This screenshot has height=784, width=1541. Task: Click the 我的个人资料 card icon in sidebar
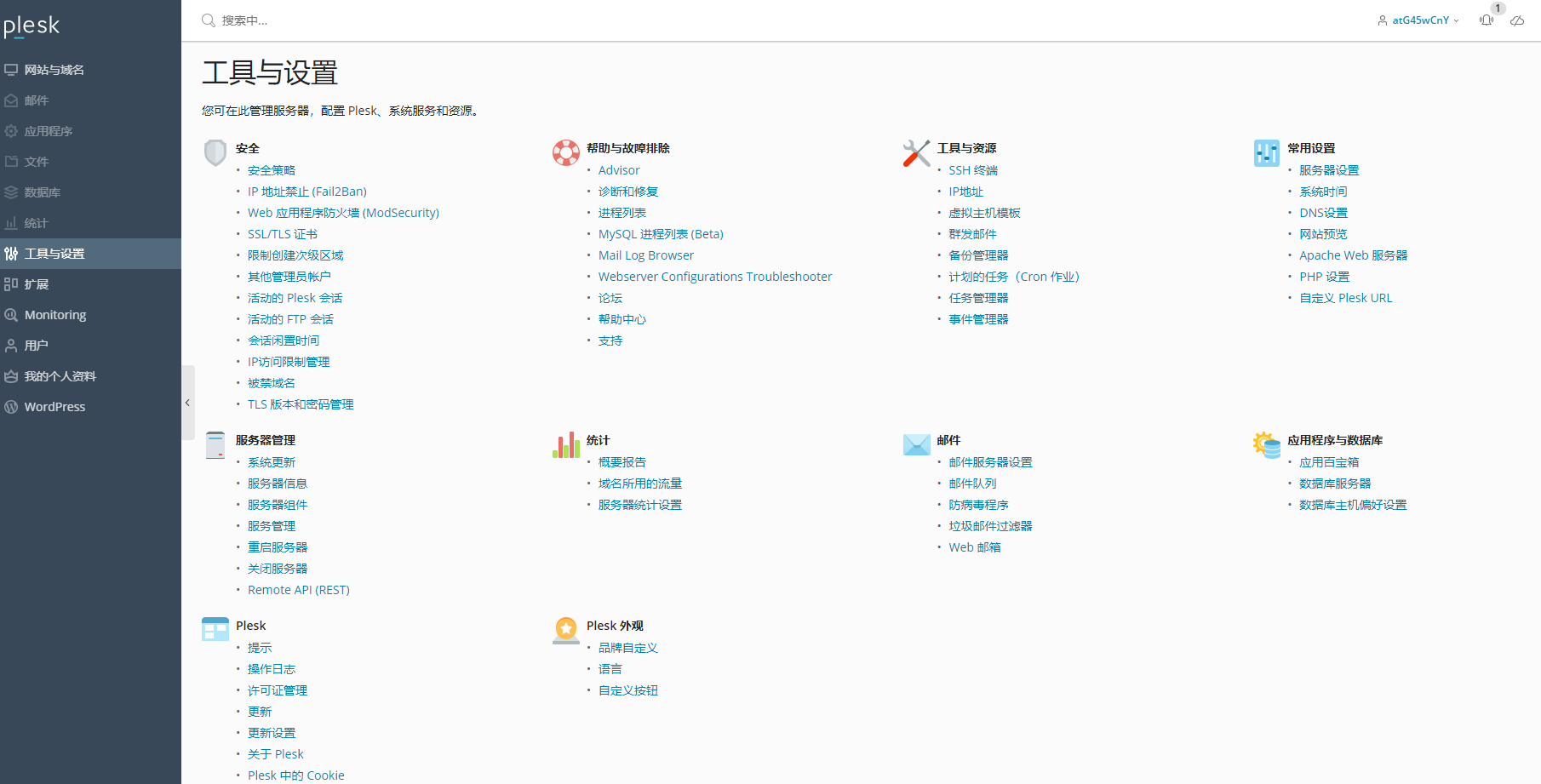[x=11, y=376]
